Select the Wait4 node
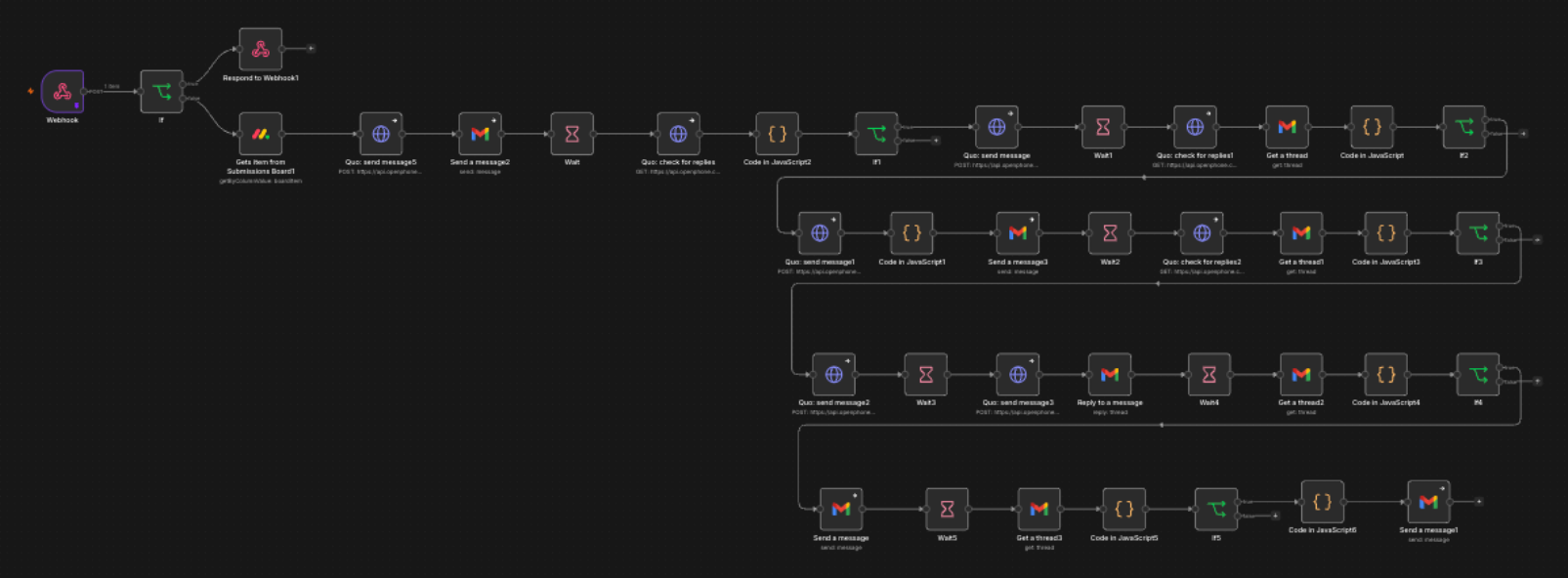Screen dimensions: 1568x578 pyautogui.click(x=1209, y=375)
